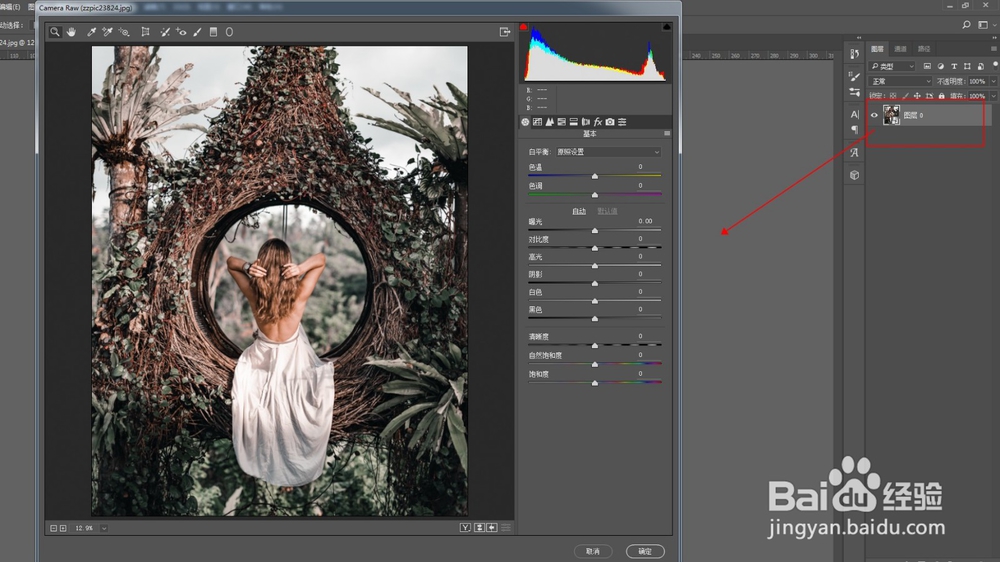Expand the opacity dropdown arrow

992,82
